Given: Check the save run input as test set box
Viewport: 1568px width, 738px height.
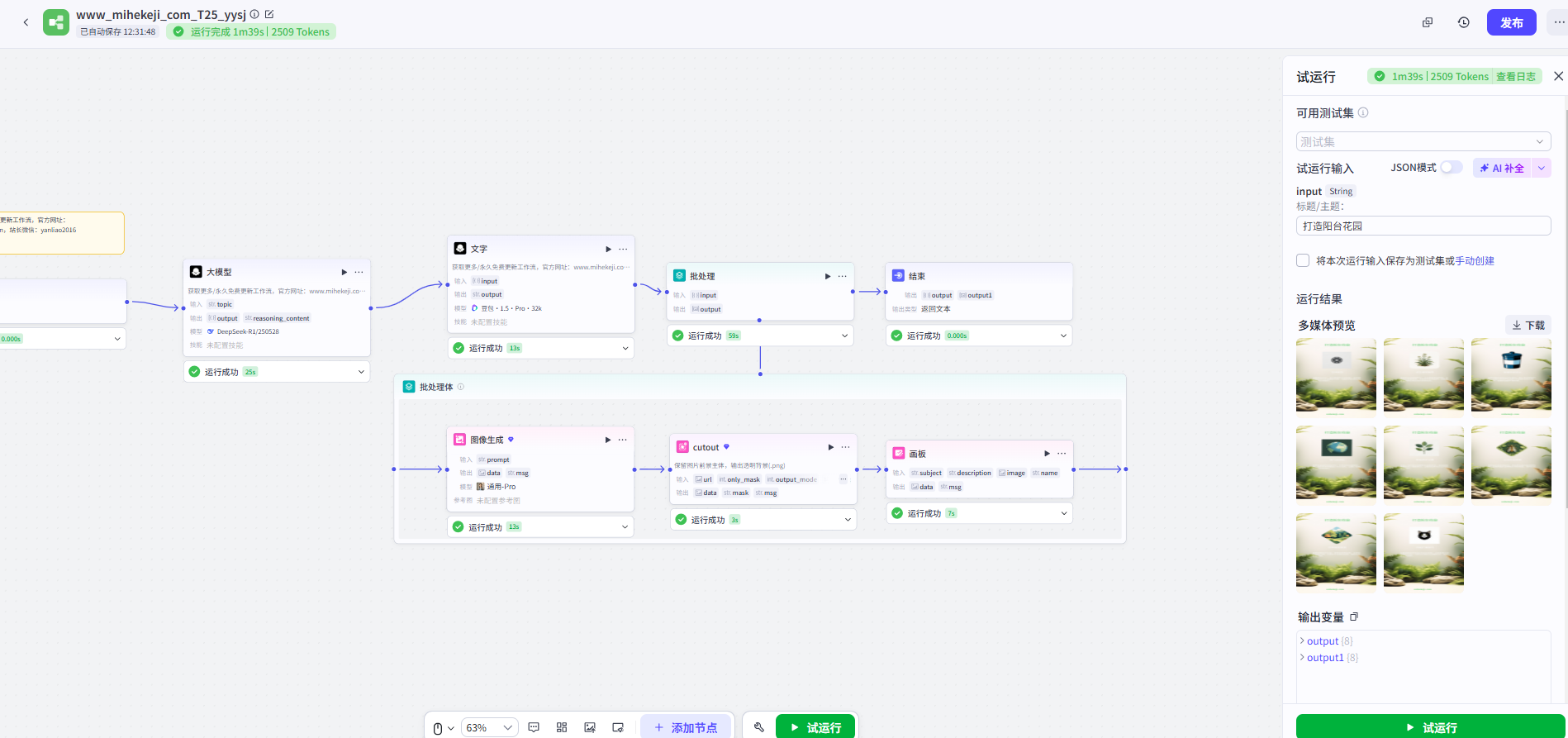Looking at the screenshot, I should click(x=1303, y=260).
